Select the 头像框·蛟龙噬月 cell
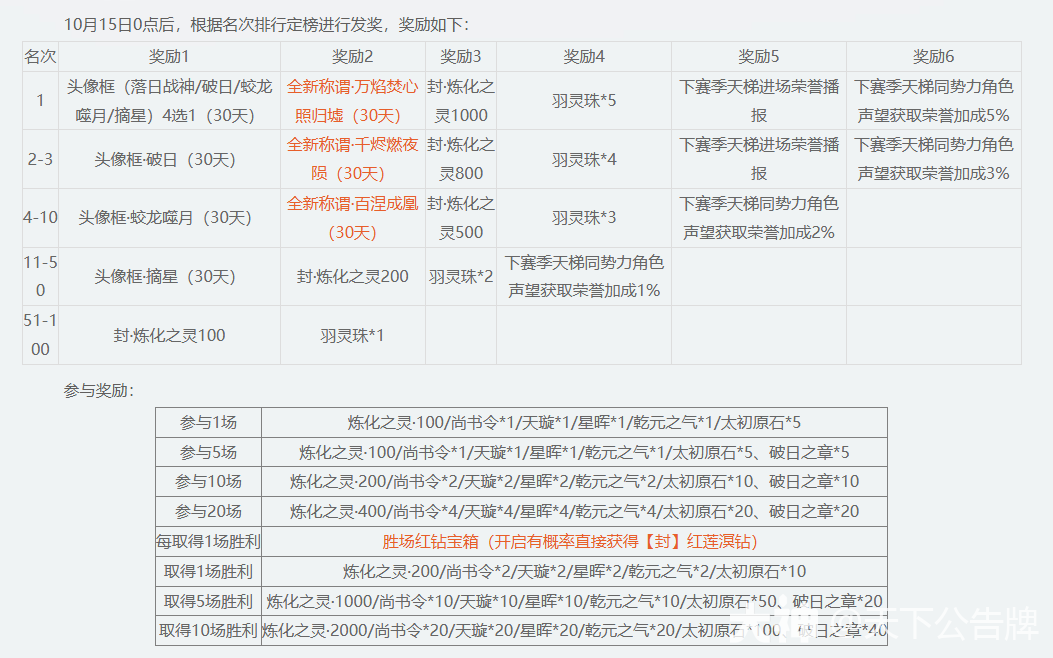Image resolution: width=1053 pixels, height=658 pixels. [x=168, y=218]
